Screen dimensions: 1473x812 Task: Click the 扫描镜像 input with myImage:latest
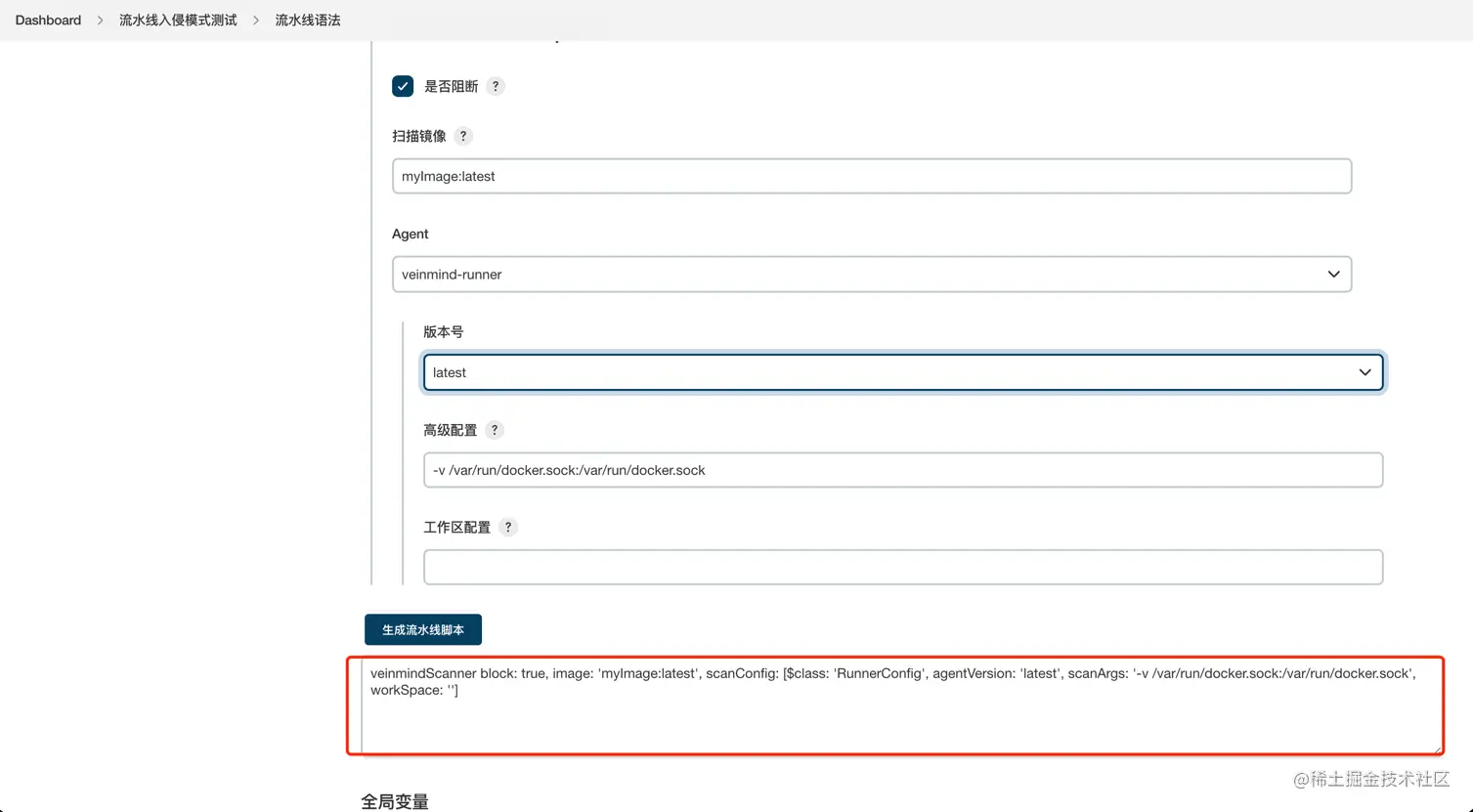point(872,176)
